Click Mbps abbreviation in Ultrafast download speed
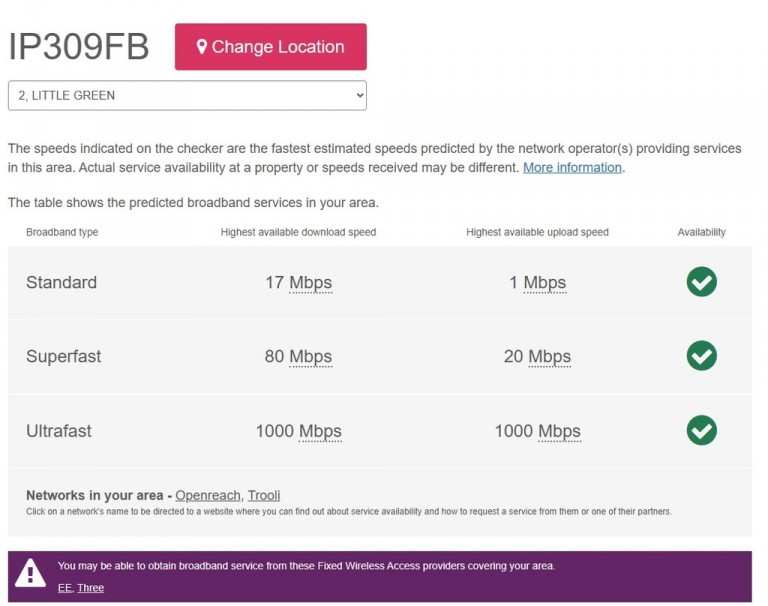 (320, 431)
